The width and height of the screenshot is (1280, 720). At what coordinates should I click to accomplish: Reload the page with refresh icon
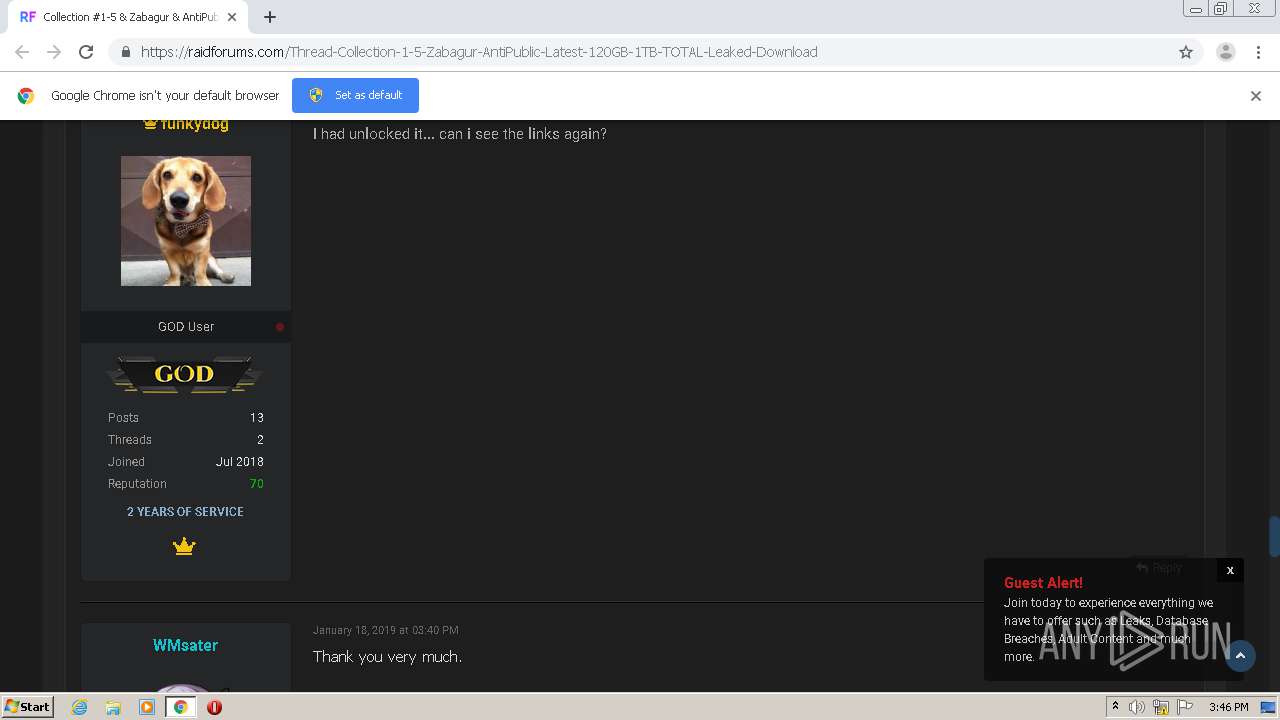click(86, 52)
